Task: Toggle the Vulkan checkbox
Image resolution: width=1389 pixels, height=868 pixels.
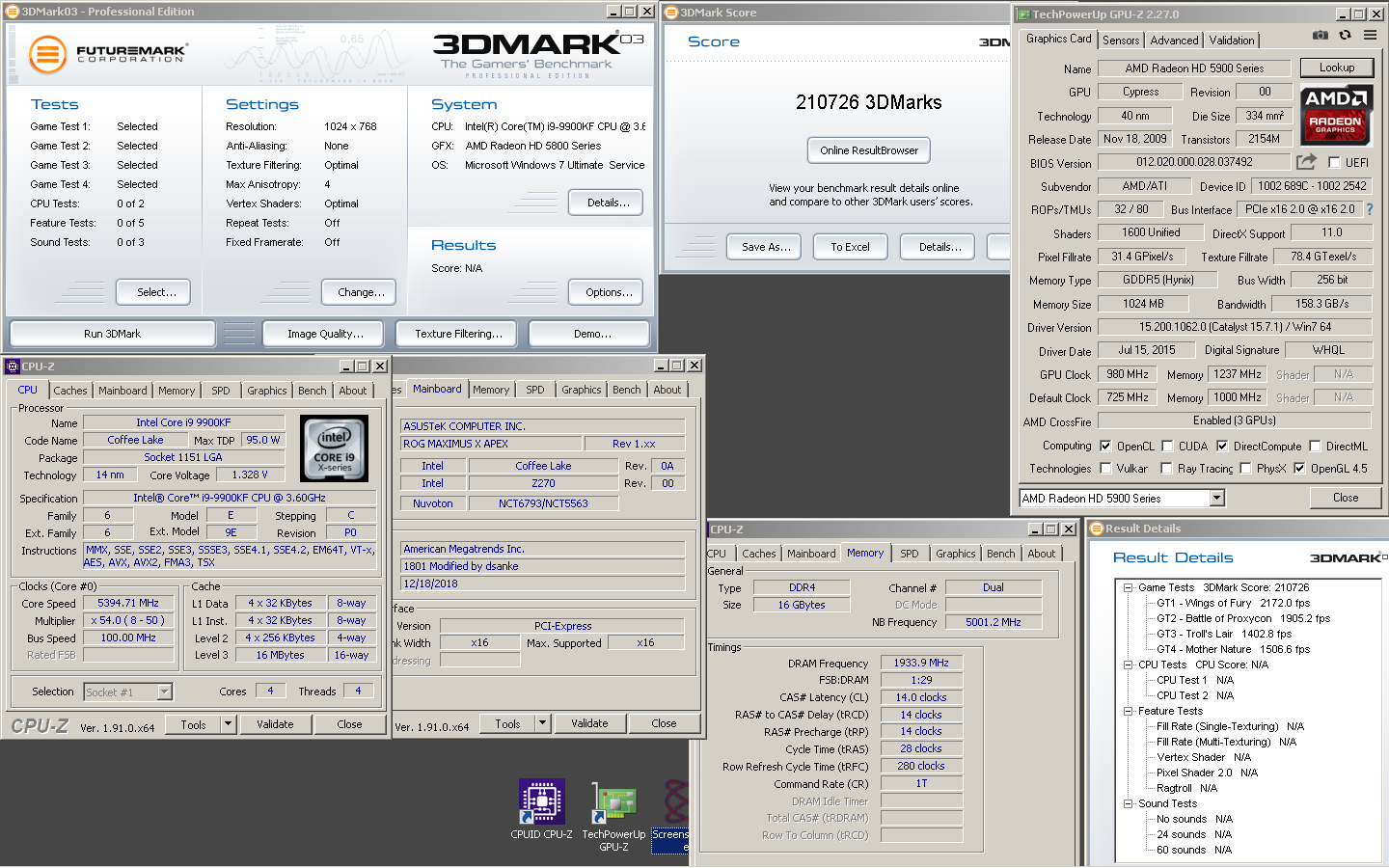Action: [x=1105, y=469]
